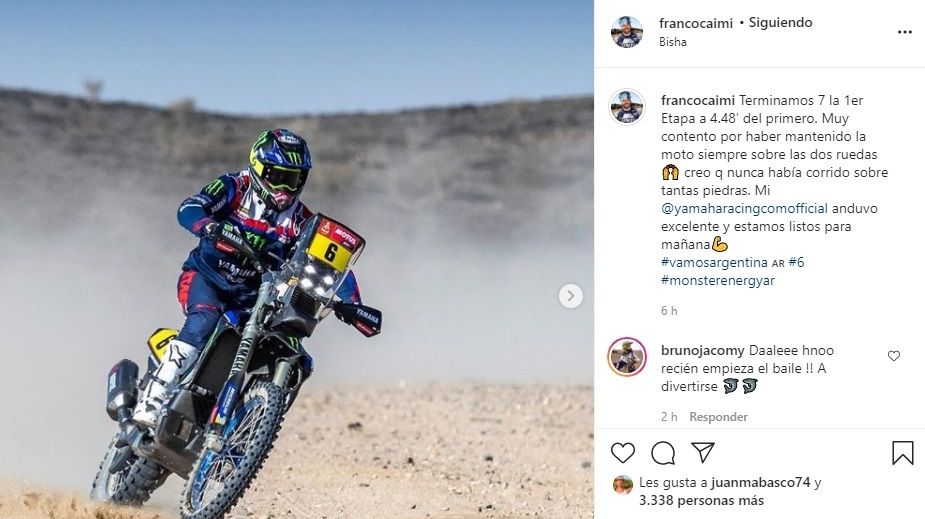The height and width of the screenshot is (519, 925).
Task: Open the #vamosargentina hashtag
Action: pyautogui.click(x=714, y=262)
